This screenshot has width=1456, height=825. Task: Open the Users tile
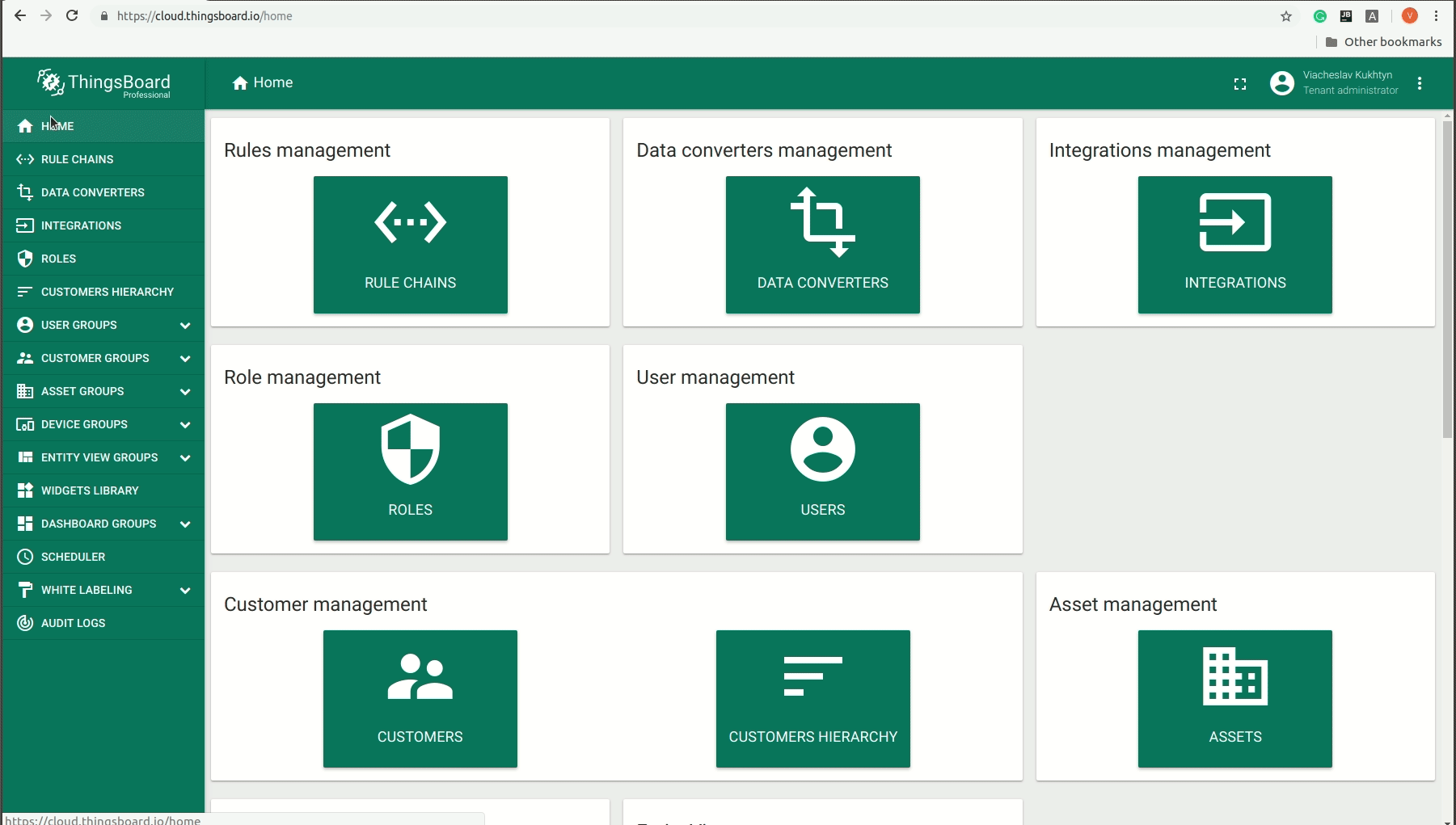click(822, 471)
